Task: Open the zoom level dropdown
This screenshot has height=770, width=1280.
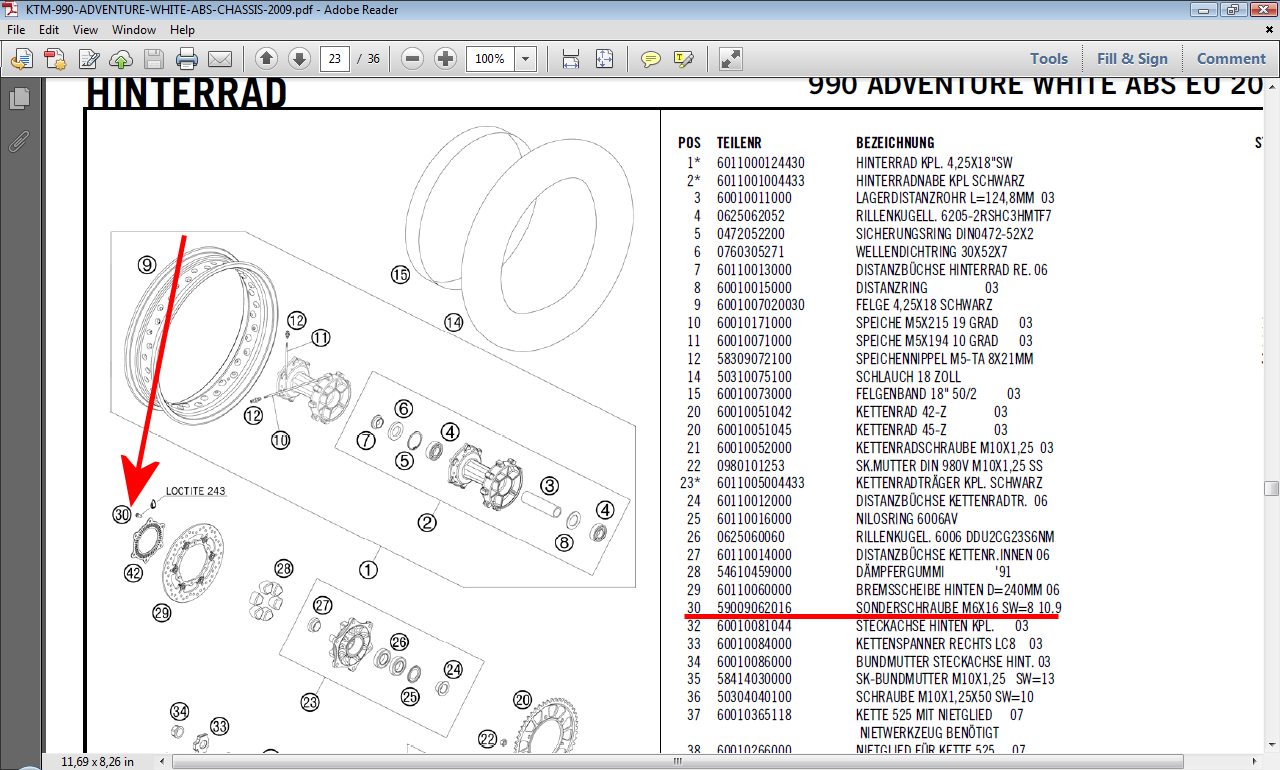Action: tap(525, 59)
